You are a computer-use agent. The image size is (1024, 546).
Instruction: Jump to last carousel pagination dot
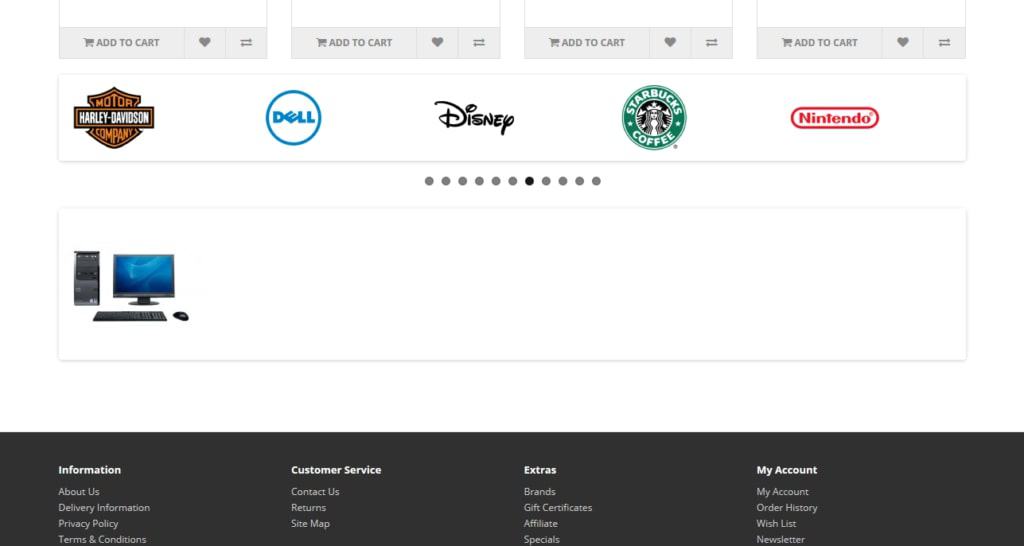pos(596,181)
